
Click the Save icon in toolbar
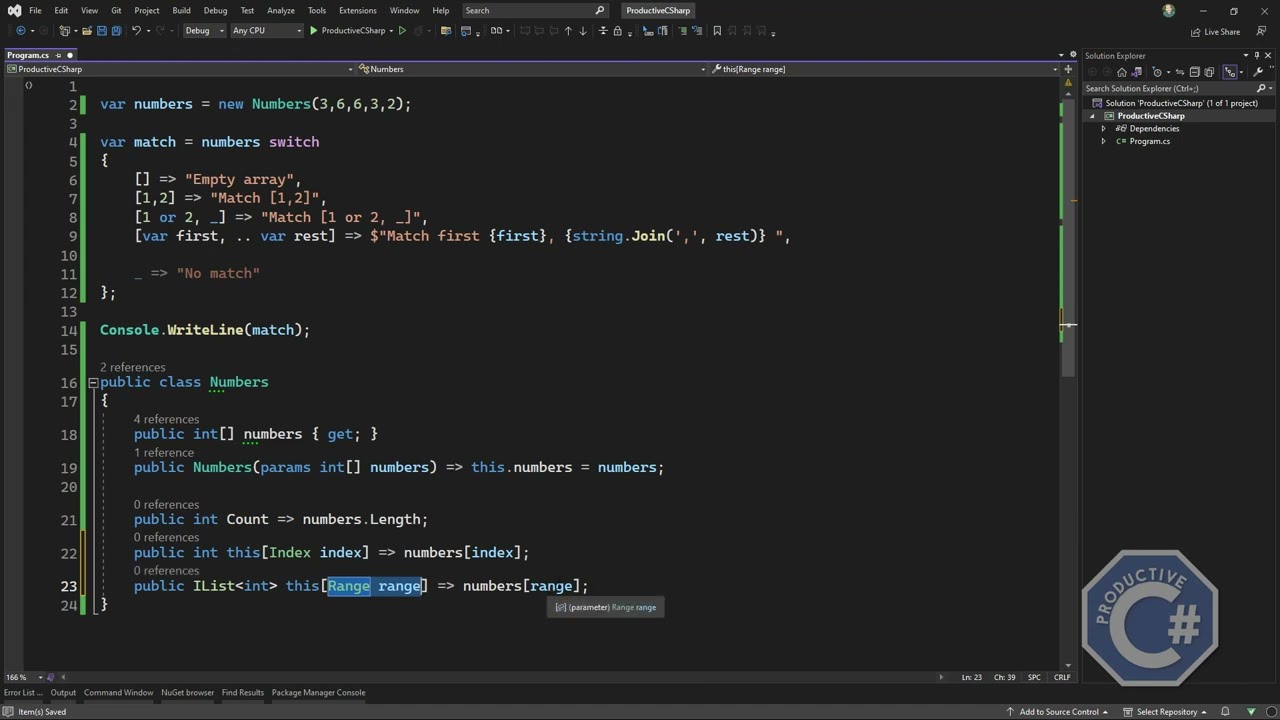[x=102, y=30]
